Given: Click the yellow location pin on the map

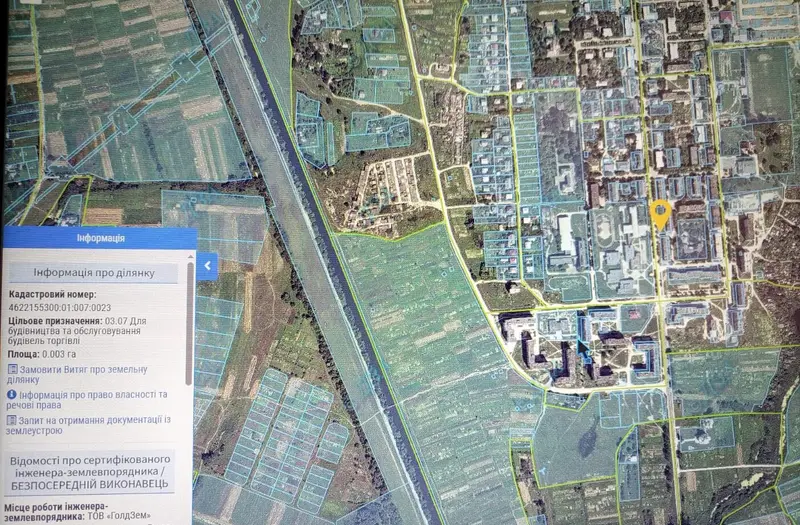Looking at the screenshot, I should pyautogui.click(x=661, y=214).
